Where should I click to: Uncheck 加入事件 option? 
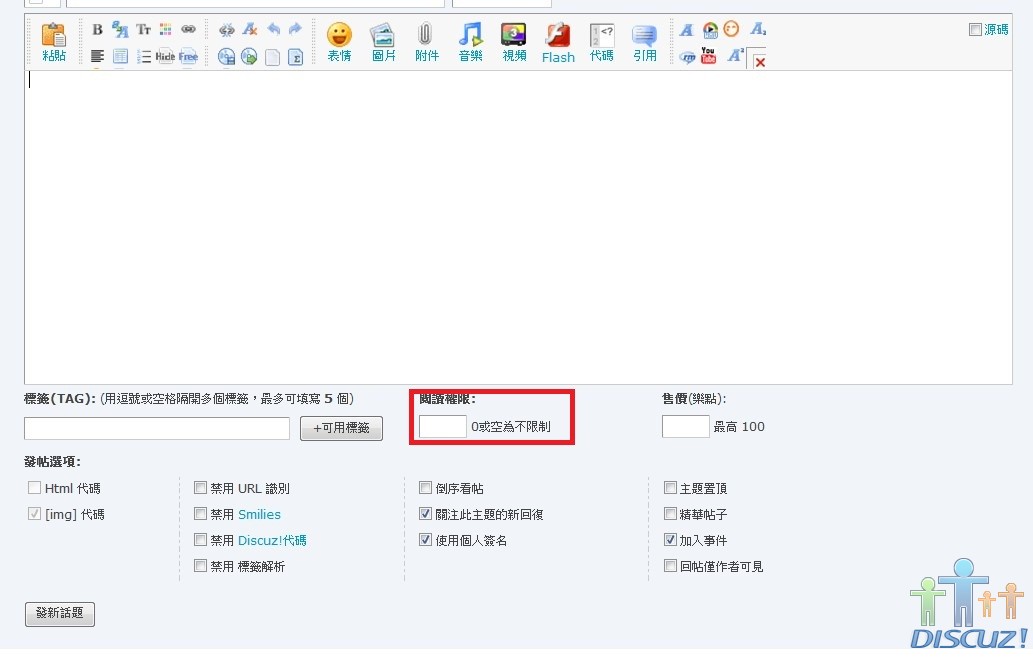[x=670, y=539]
